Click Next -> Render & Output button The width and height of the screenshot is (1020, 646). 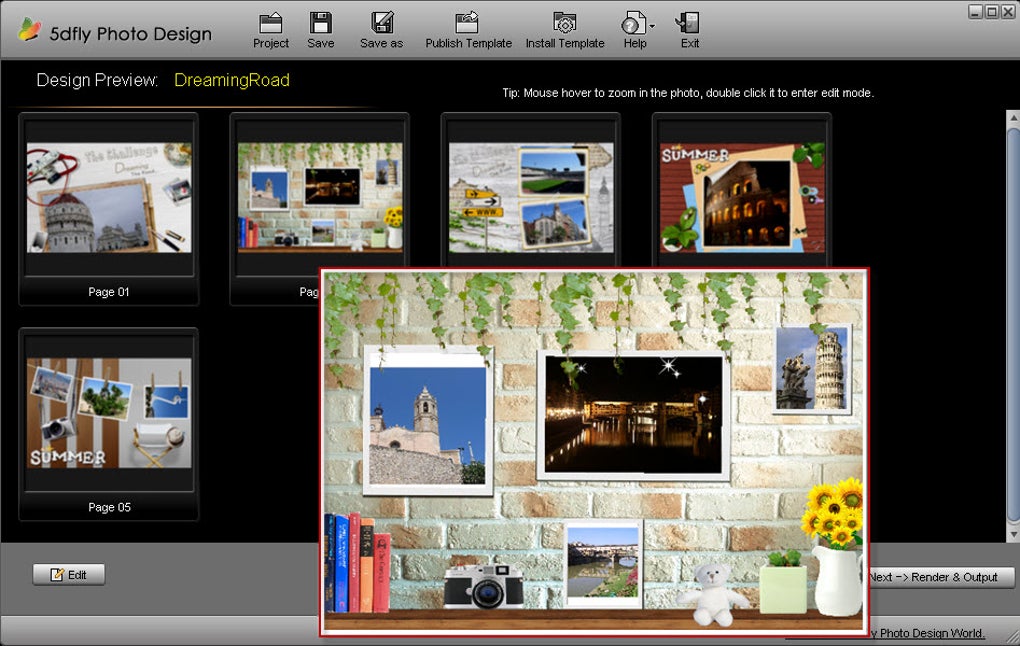tap(940, 577)
